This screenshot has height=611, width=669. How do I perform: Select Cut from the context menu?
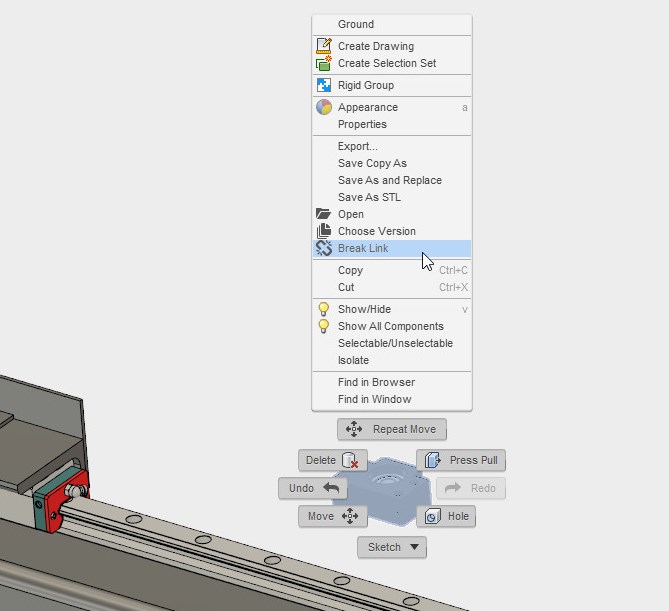coord(392,288)
